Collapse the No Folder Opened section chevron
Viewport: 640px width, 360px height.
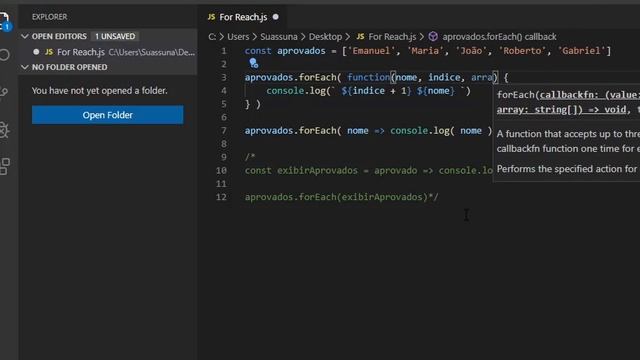(25, 67)
